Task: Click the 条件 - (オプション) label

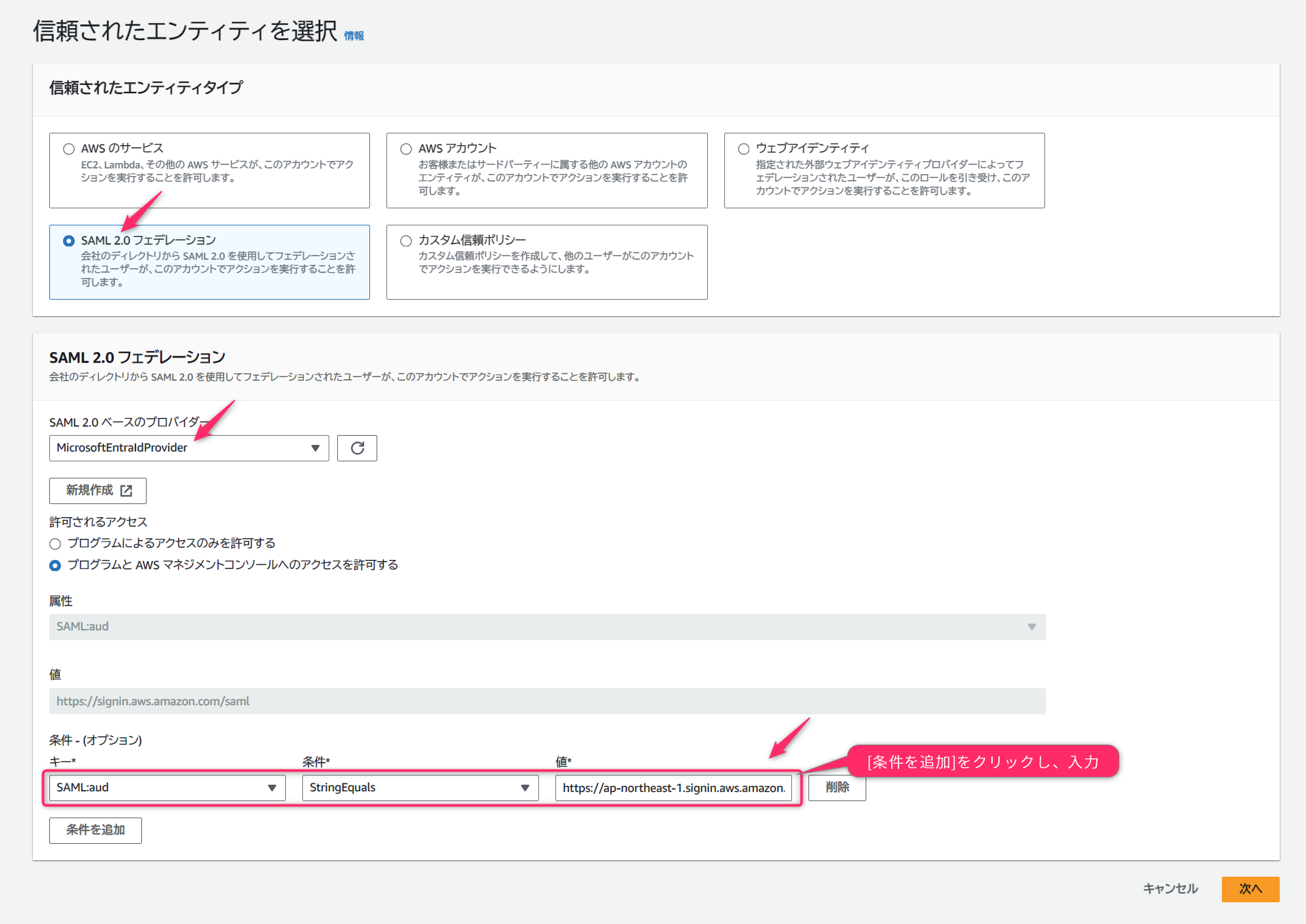Action: tap(95, 741)
